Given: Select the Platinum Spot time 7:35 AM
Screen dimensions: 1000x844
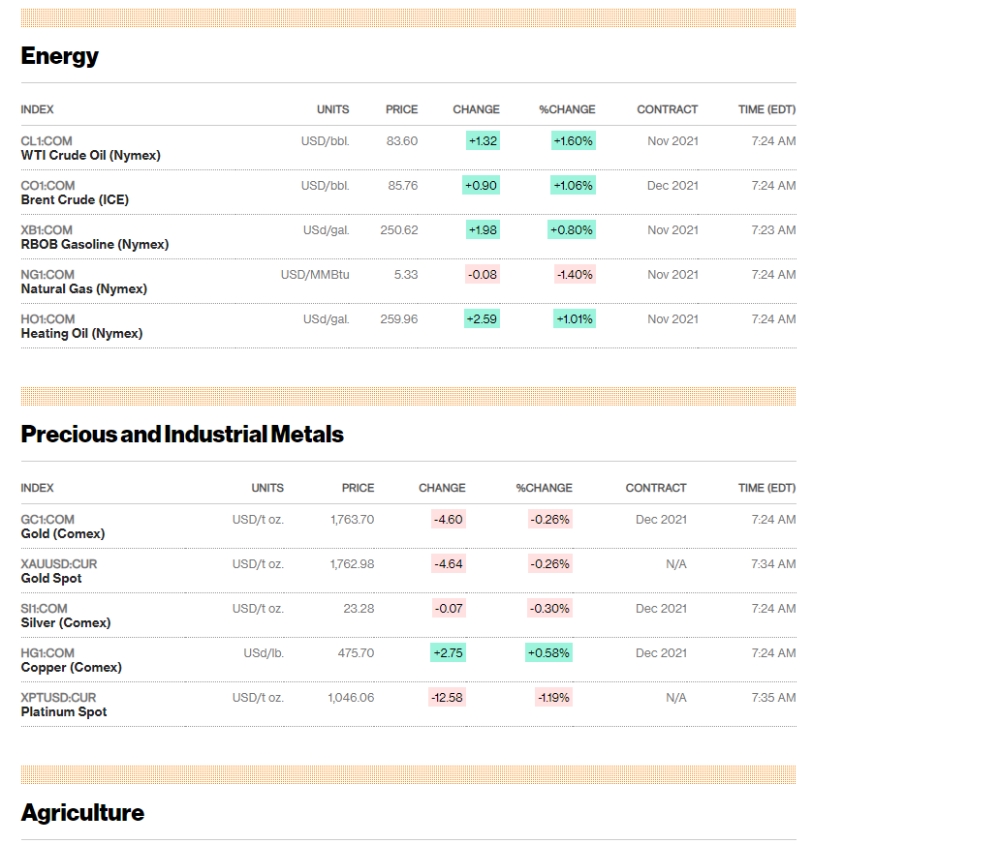Looking at the screenshot, I should coord(774,698).
